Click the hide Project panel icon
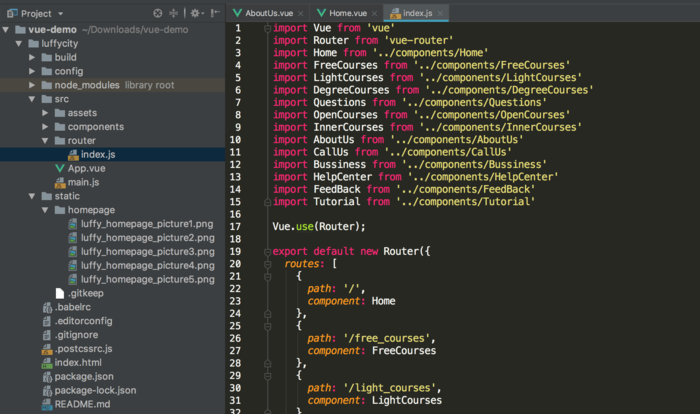The height and width of the screenshot is (414, 700). click(215, 13)
